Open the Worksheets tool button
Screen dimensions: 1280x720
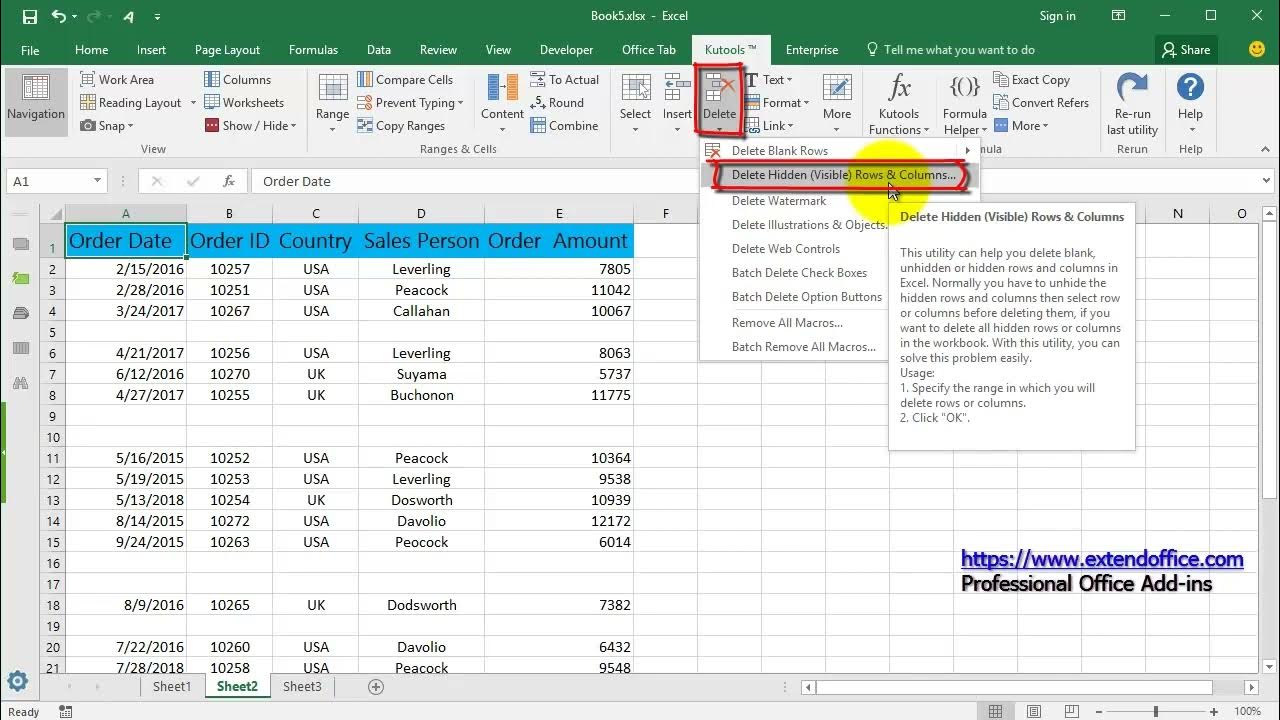(244, 103)
